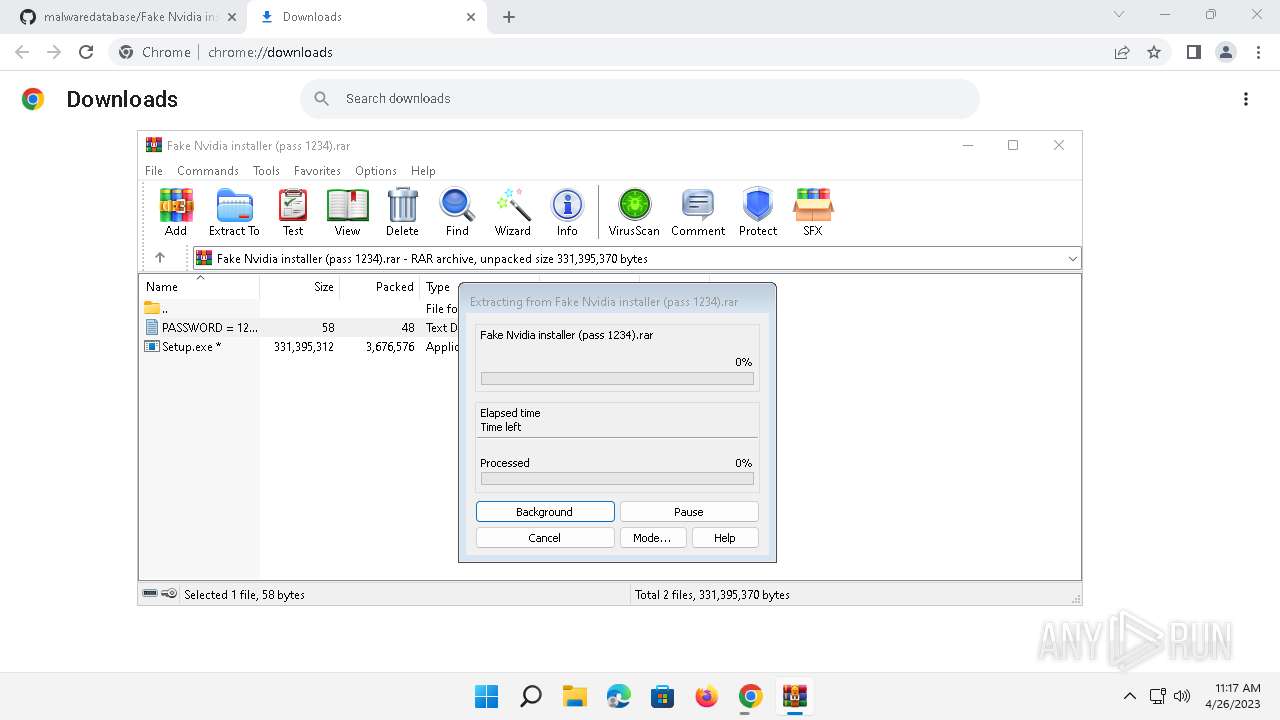Viewport: 1280px width, 720px height.
Task: Launch Microsoft Edge from taskbar
Action: coord(619,696)
